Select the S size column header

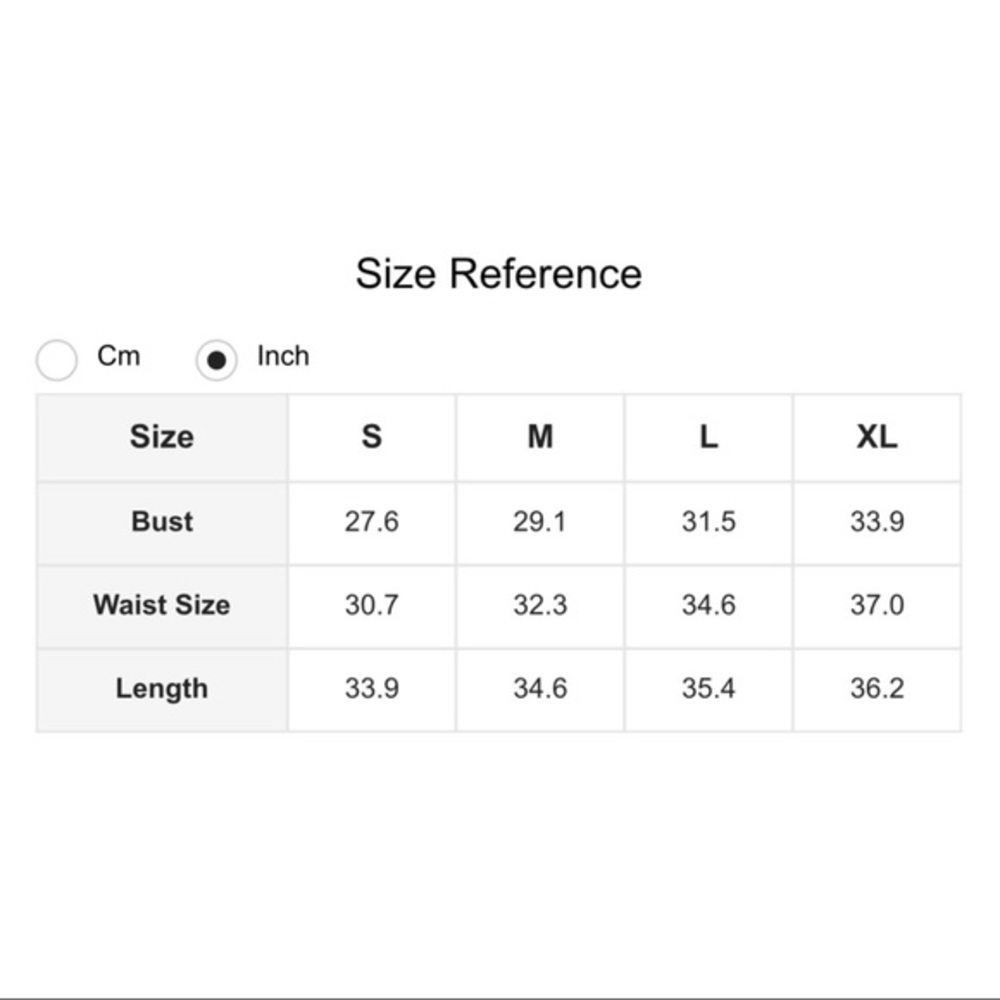pyautogui.click(x=372, y=438)
